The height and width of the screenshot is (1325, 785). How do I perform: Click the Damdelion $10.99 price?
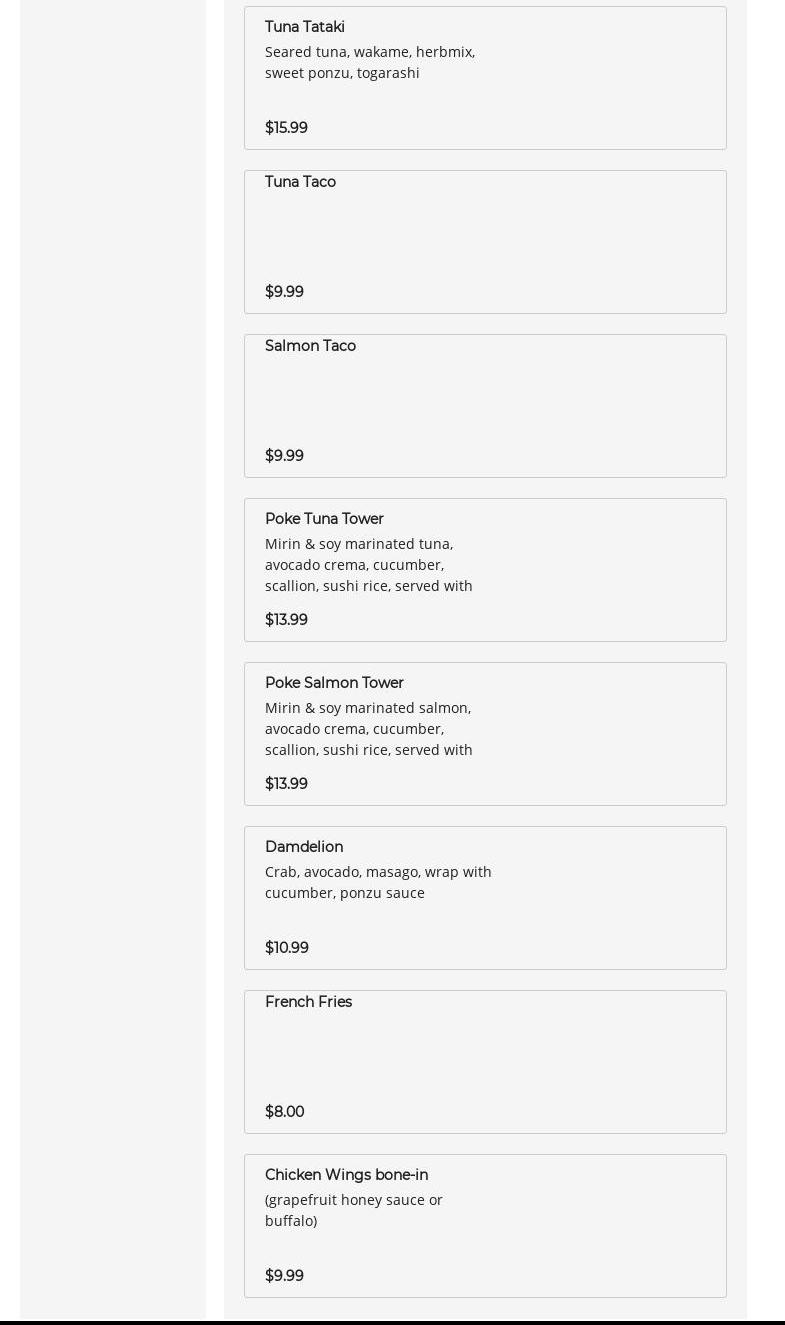287,948
